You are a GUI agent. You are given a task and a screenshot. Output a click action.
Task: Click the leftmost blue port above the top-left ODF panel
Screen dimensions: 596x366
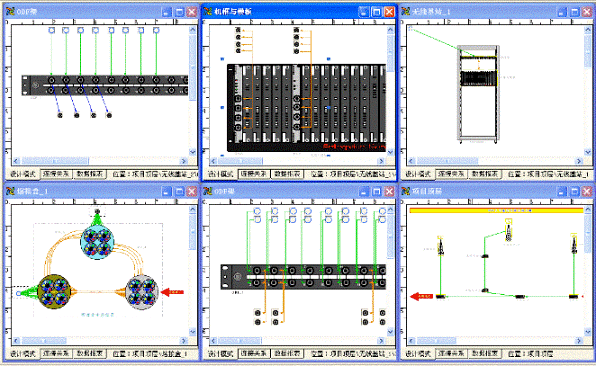coord(52,30)
